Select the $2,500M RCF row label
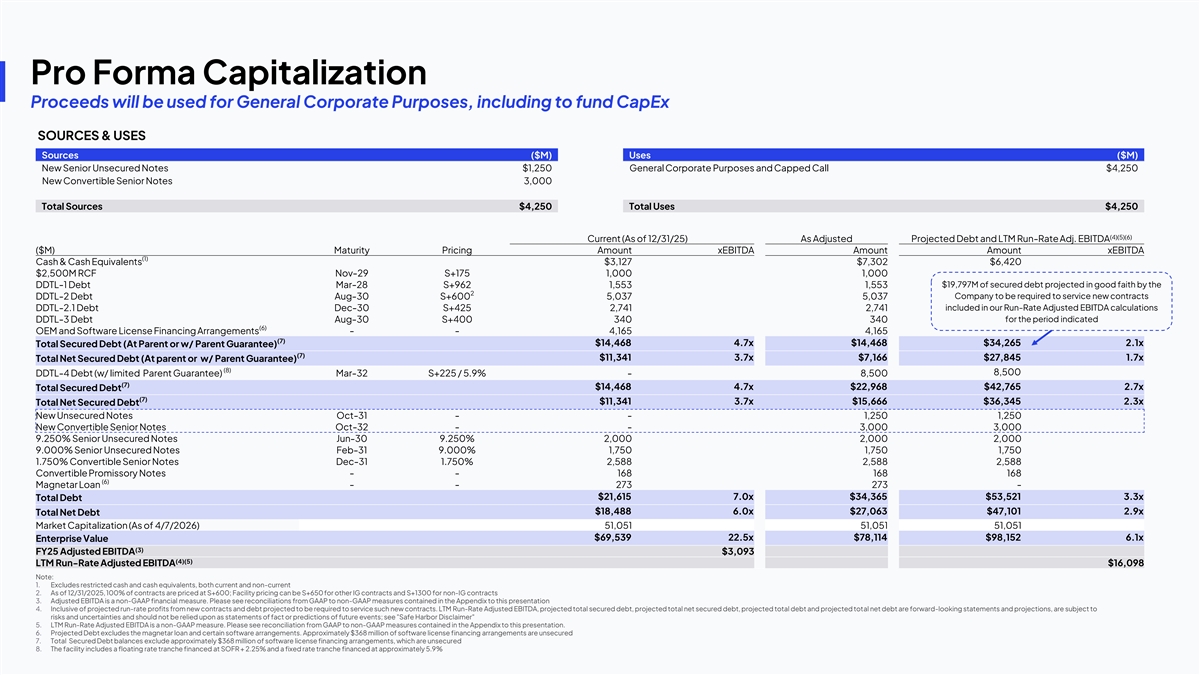Screen dimensions: 1200x675 67,273
